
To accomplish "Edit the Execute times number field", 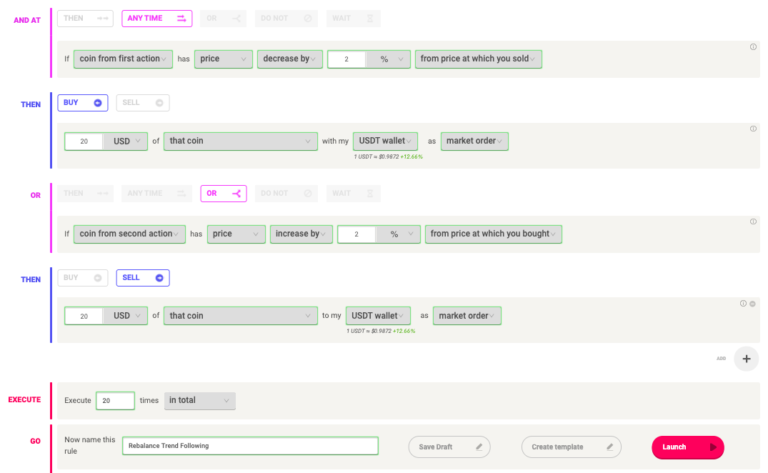I will (x=115, y=401).
